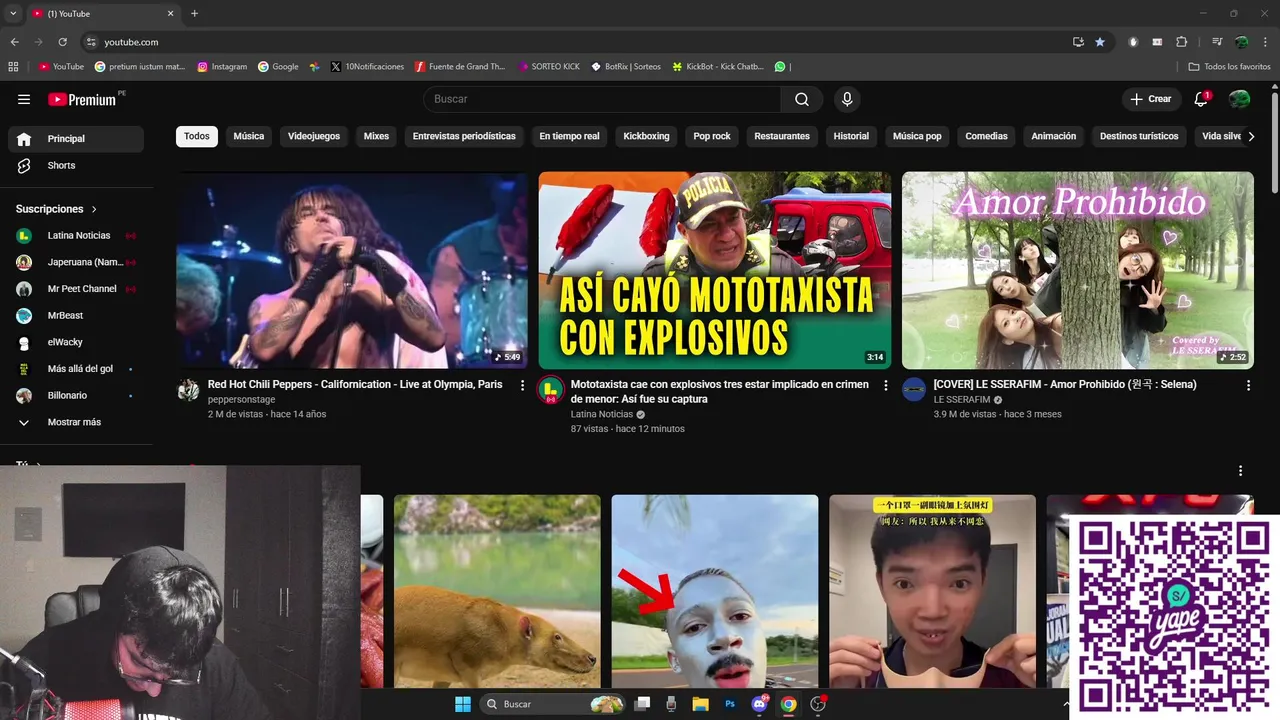
Task: Expand the Suscripciones section
Action: point(57,209)
